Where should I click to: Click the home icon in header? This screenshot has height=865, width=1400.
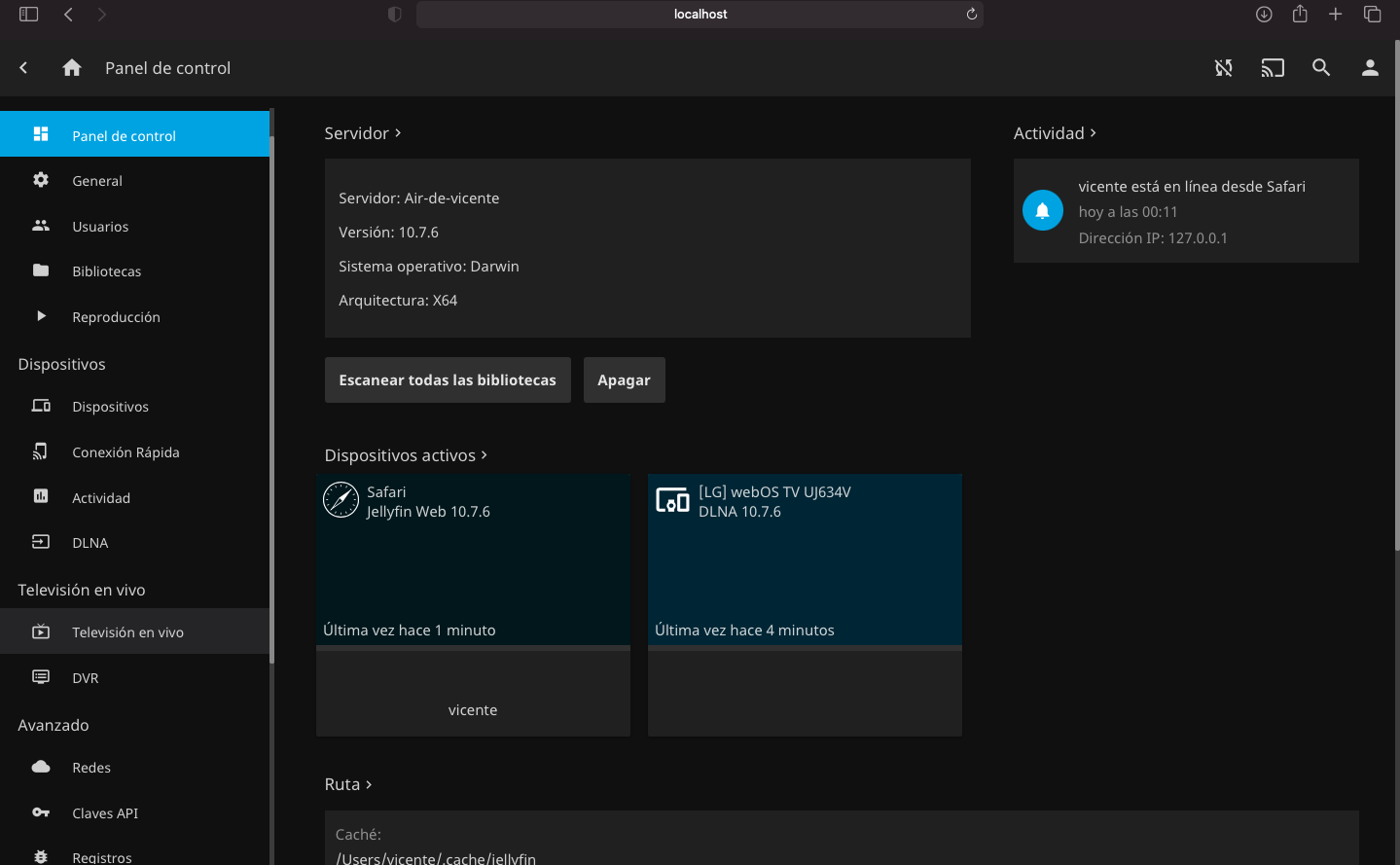pos(71,68)
